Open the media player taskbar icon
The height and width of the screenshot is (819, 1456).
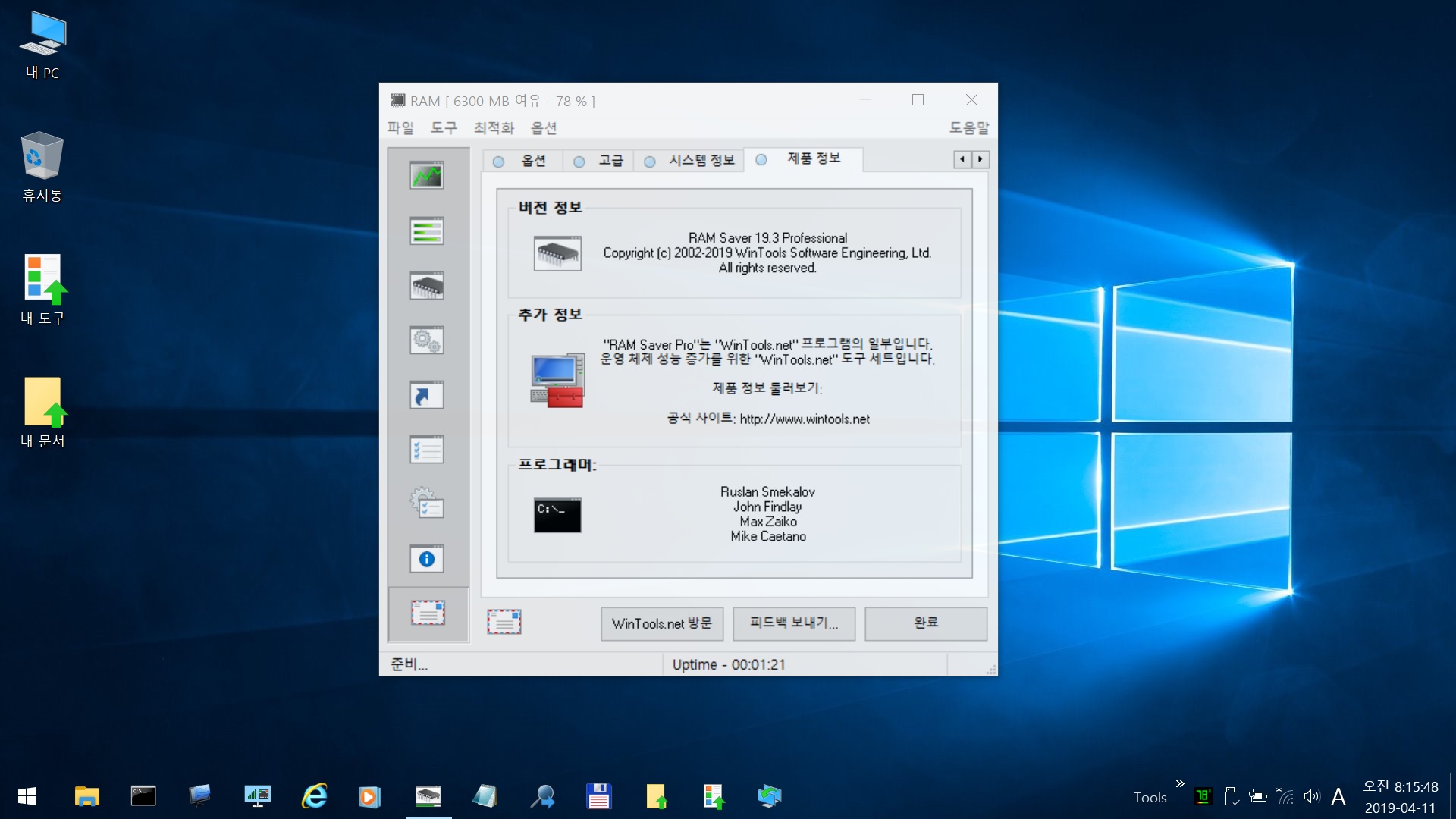[369, 796]
